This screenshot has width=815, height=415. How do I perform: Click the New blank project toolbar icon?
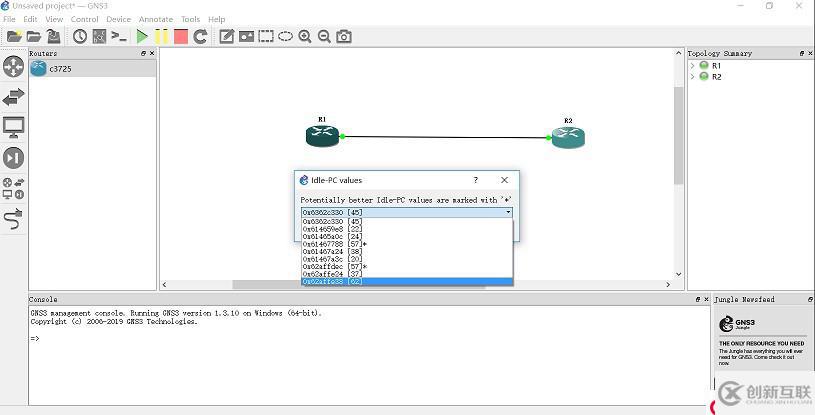tap(14, 36)
